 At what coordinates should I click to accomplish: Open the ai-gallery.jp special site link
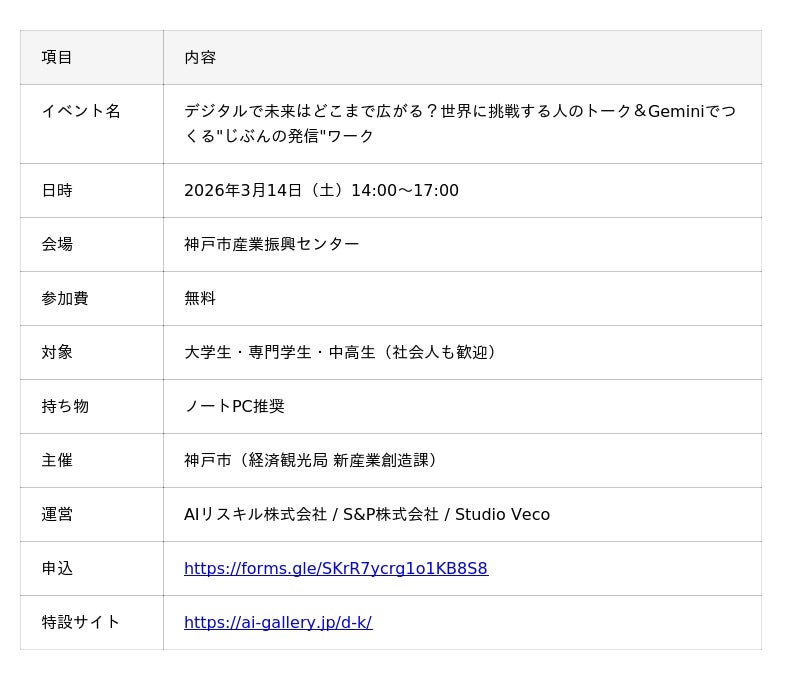point(277,623)
